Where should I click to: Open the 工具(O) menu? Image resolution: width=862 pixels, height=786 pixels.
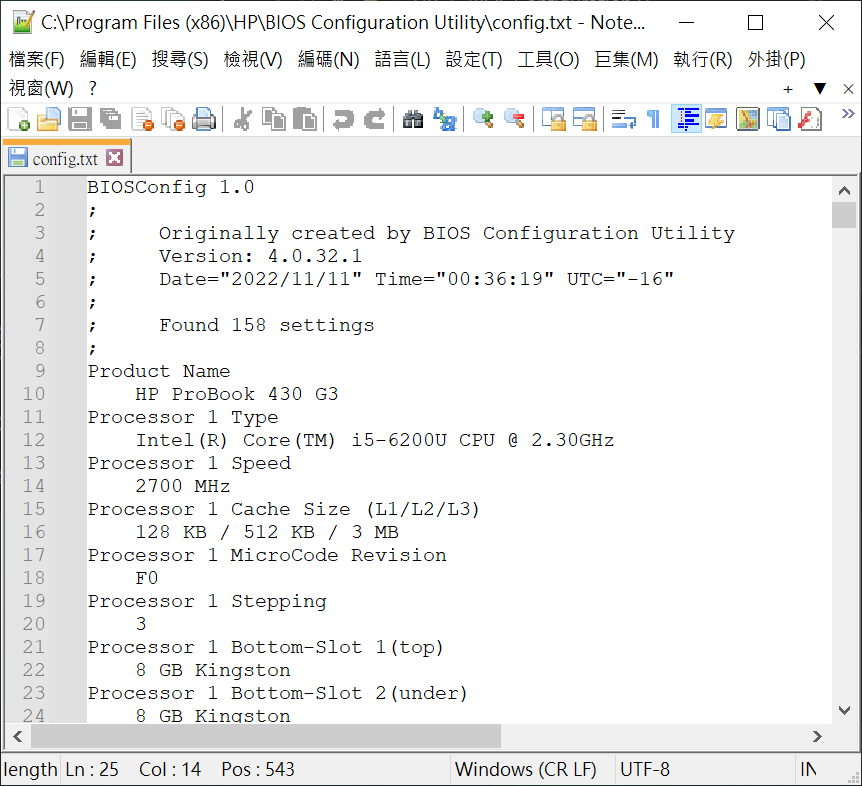(548, 59)
